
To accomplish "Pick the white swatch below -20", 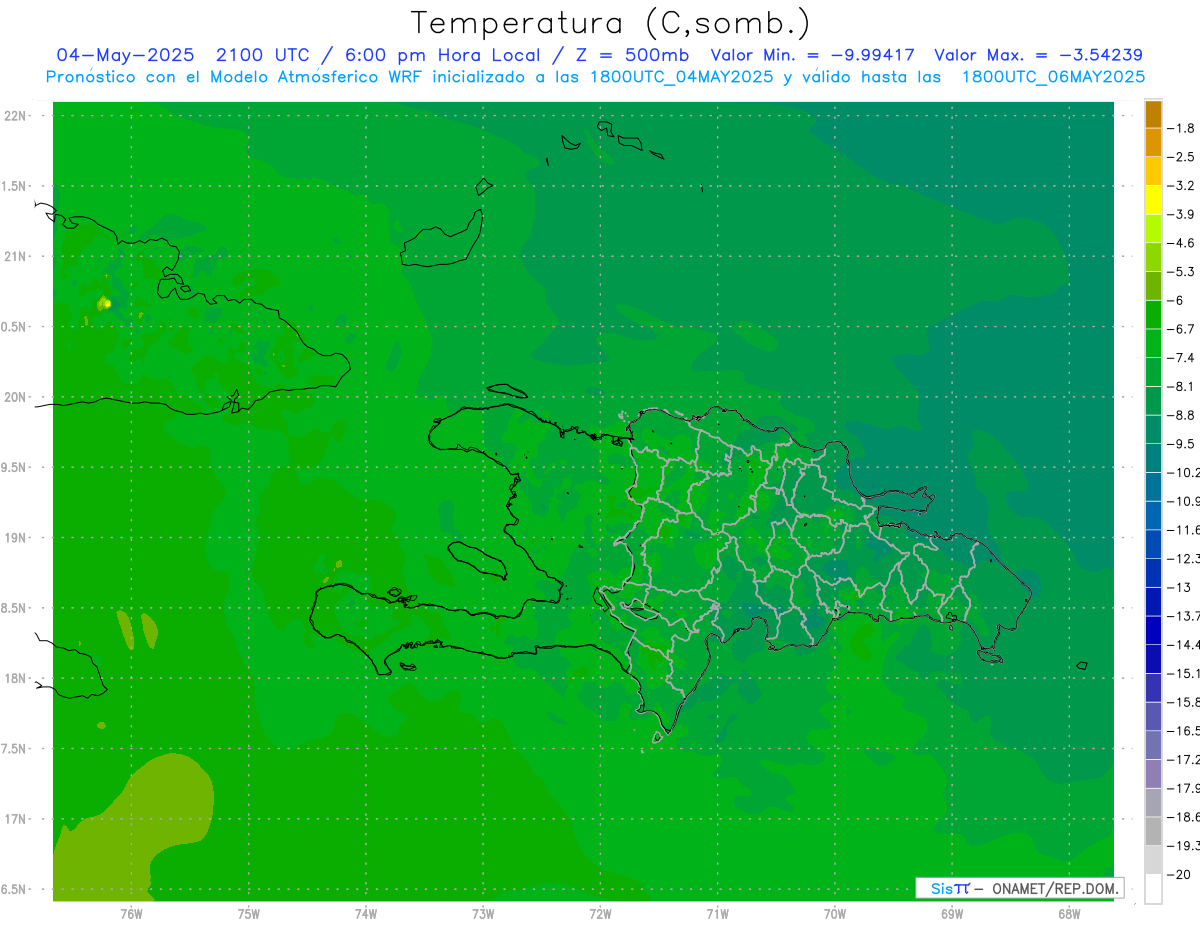I will [1154, 889].
